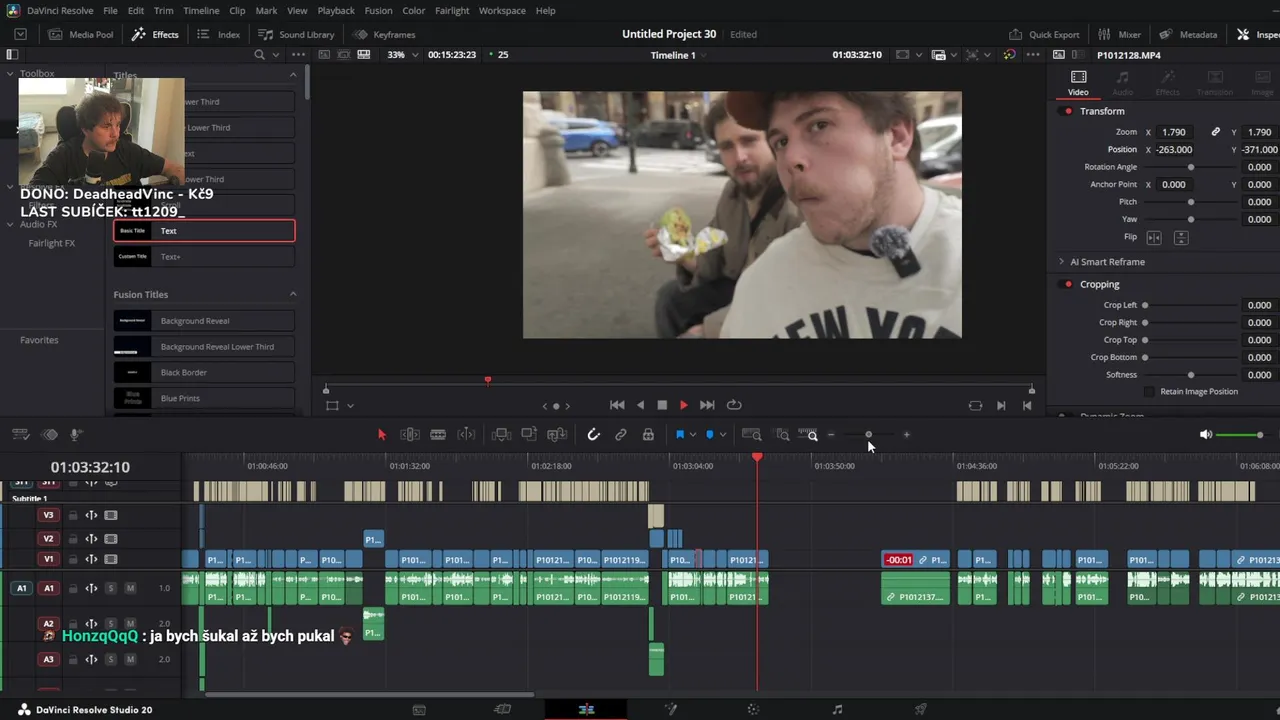Image resolution: width=1280 pixels, height=720 pixels.
Task: Click the red Play button
Action: point(684,405)
